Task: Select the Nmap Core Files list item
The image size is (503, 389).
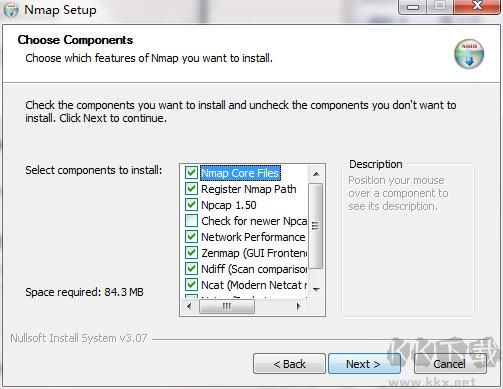Action: 240,173
